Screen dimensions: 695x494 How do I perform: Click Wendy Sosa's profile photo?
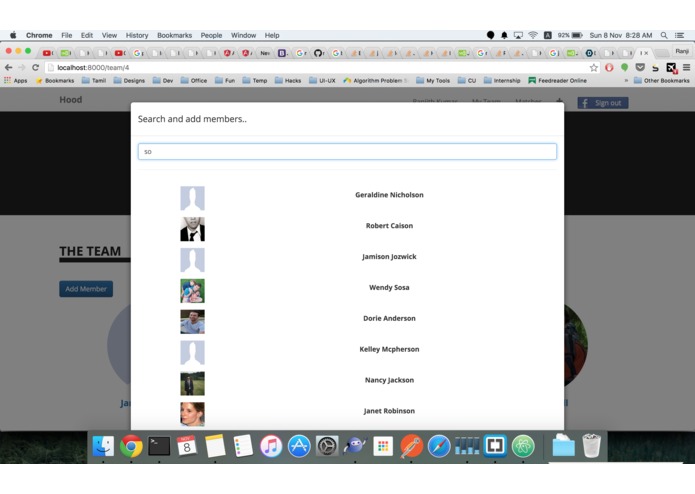[x=192, y=291]
